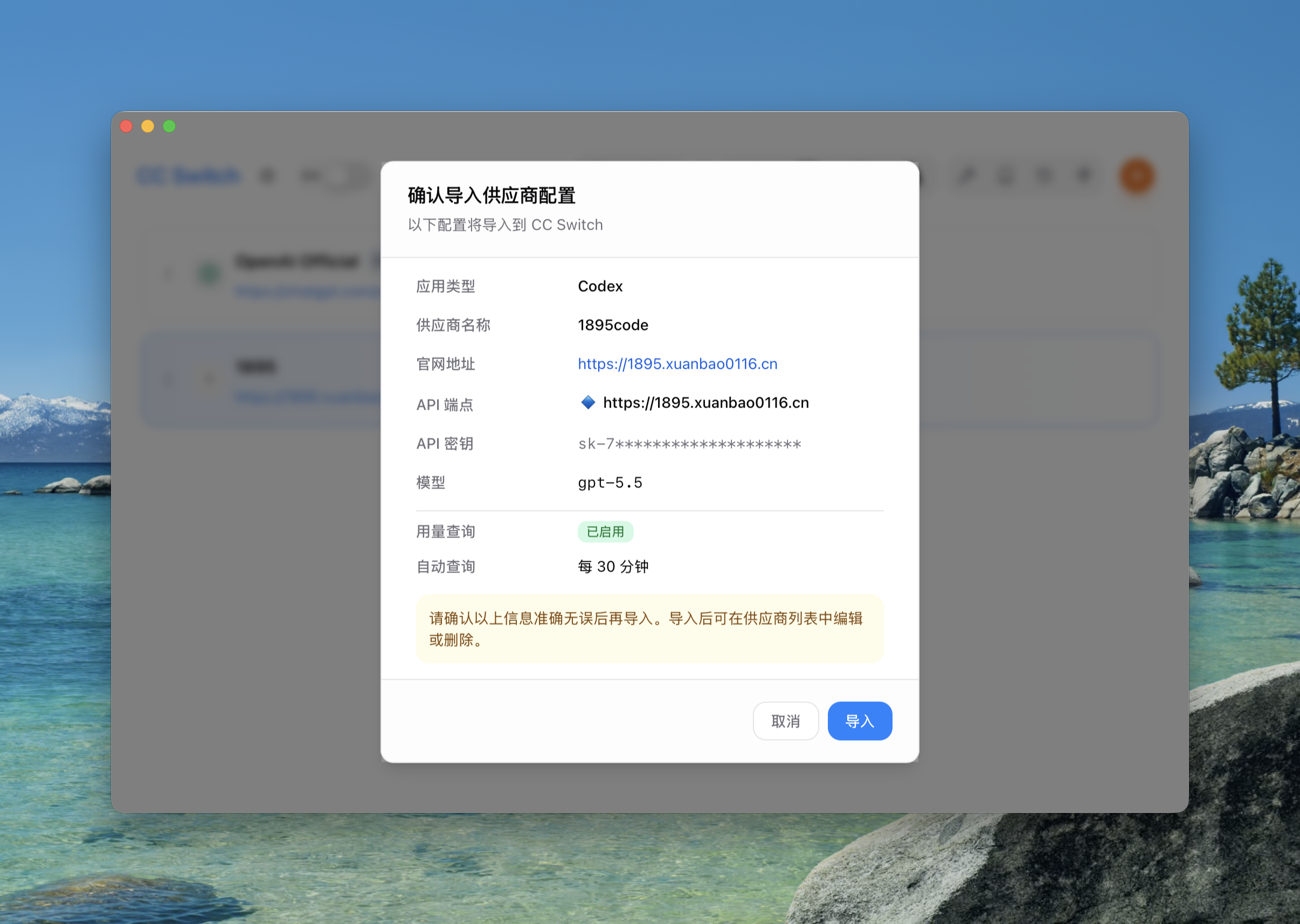Viewport: 1300px width, 924px height.
Task: Click the blurred orange round button in main window
Action: click(x=1136, y=176)
